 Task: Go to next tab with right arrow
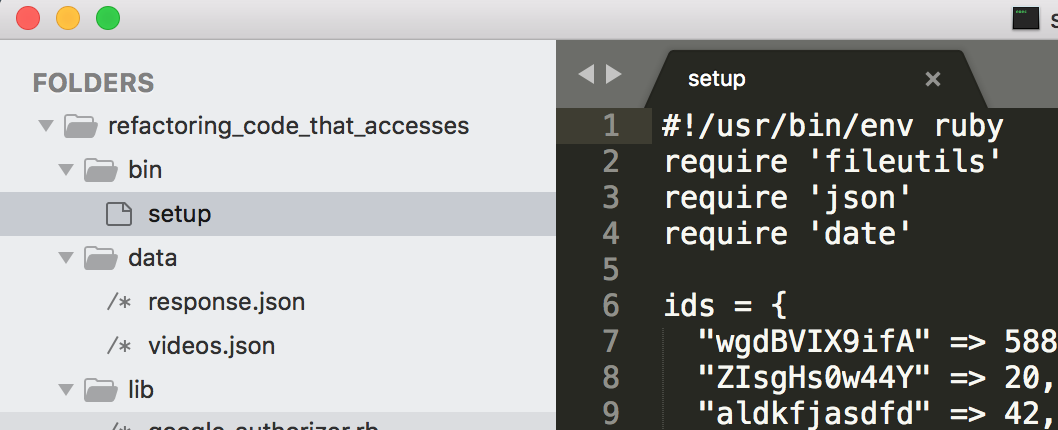click(x=614, y=74)
